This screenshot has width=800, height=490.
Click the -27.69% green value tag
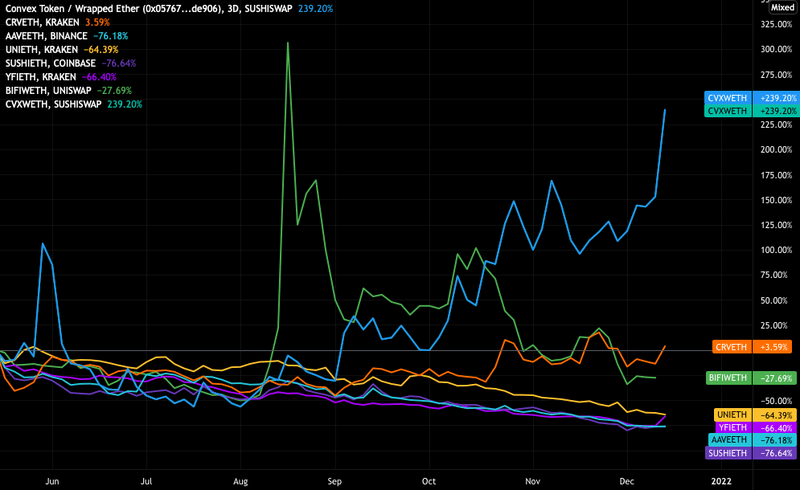776,378
